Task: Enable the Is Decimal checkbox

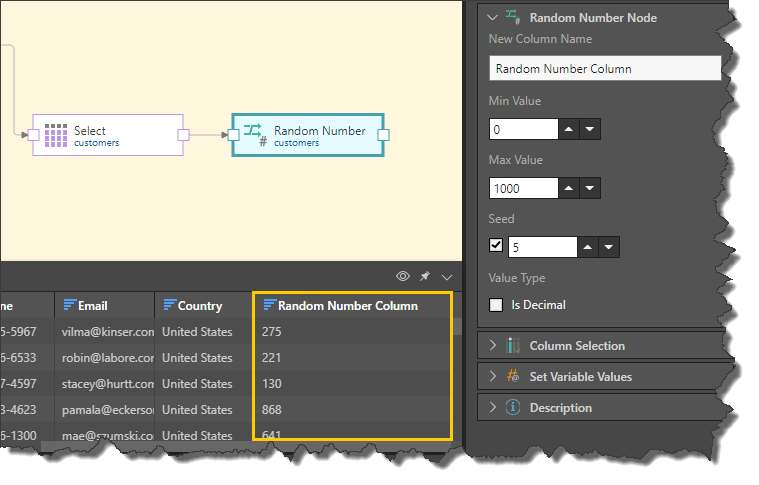Action: tap(496, 305)
